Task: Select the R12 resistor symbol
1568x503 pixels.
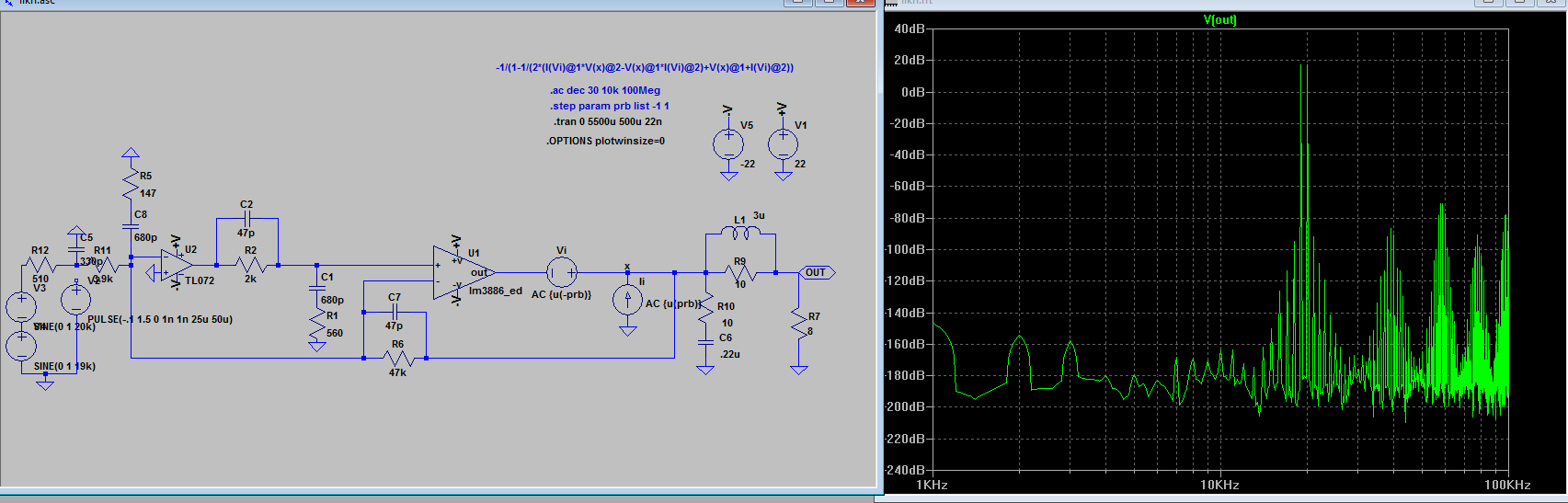Action: point(40,265)
